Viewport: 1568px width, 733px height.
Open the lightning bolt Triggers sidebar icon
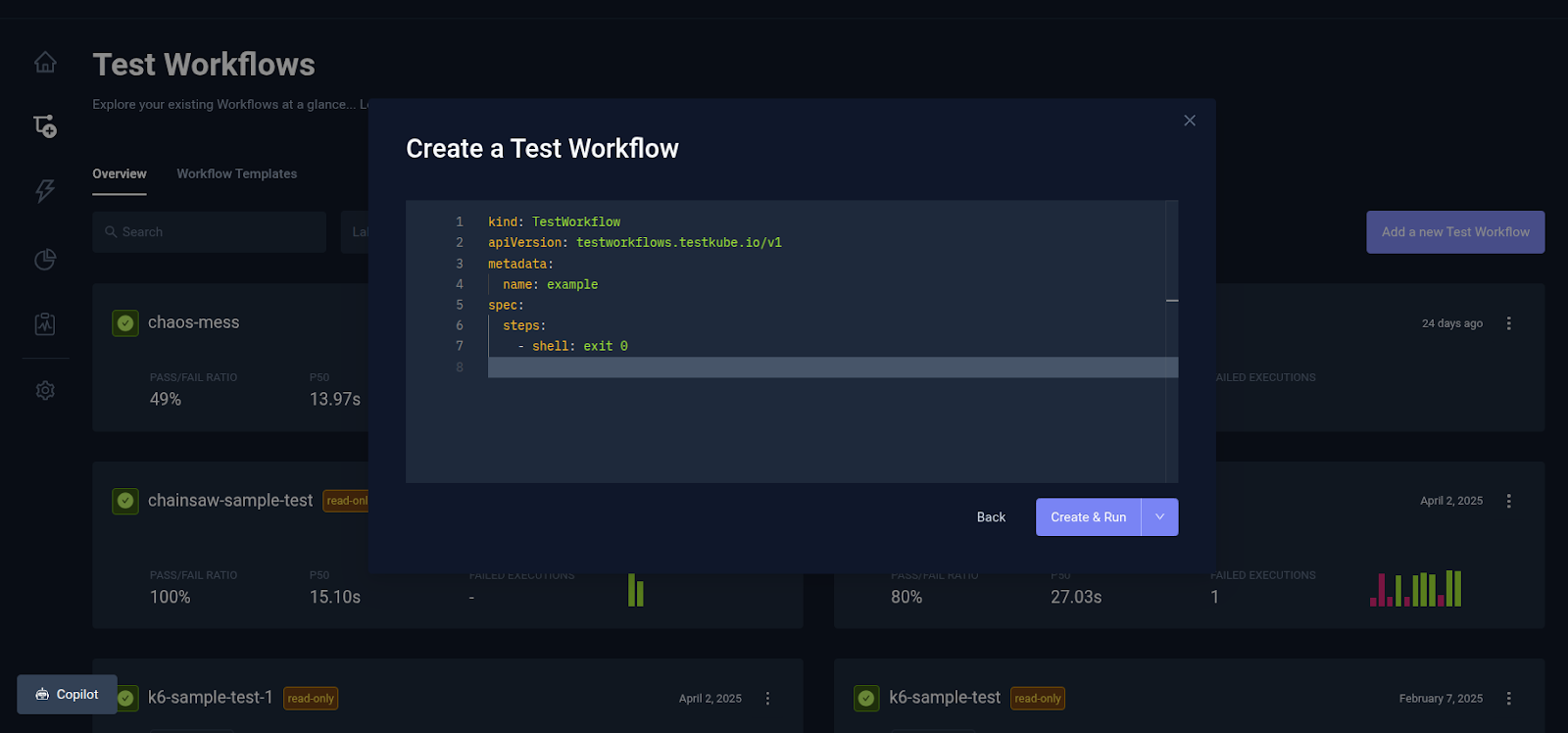pos(45,190)
